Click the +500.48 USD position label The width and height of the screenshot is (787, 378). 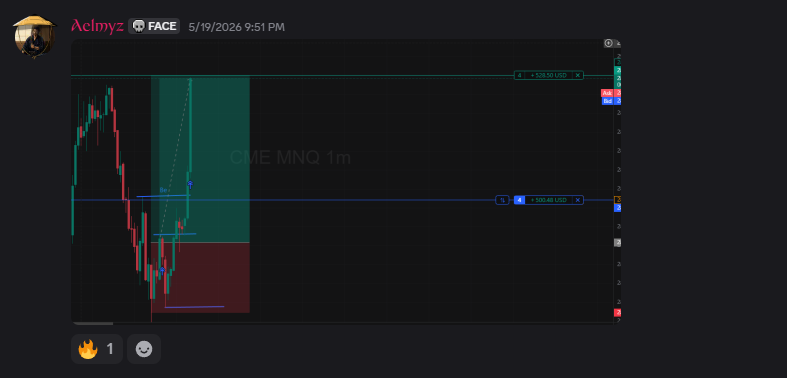[549, 200]
